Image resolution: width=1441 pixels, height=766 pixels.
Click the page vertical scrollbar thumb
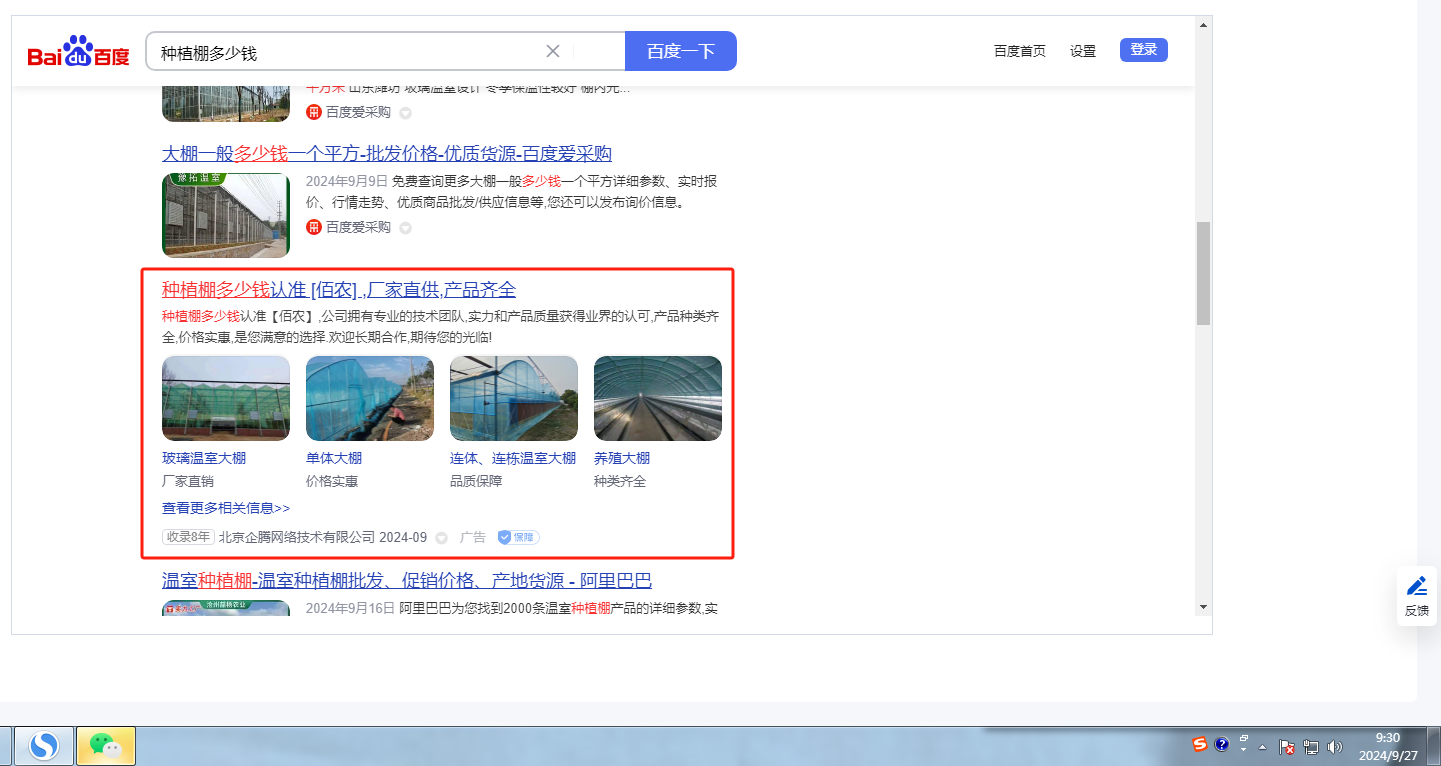point(1203,273)
